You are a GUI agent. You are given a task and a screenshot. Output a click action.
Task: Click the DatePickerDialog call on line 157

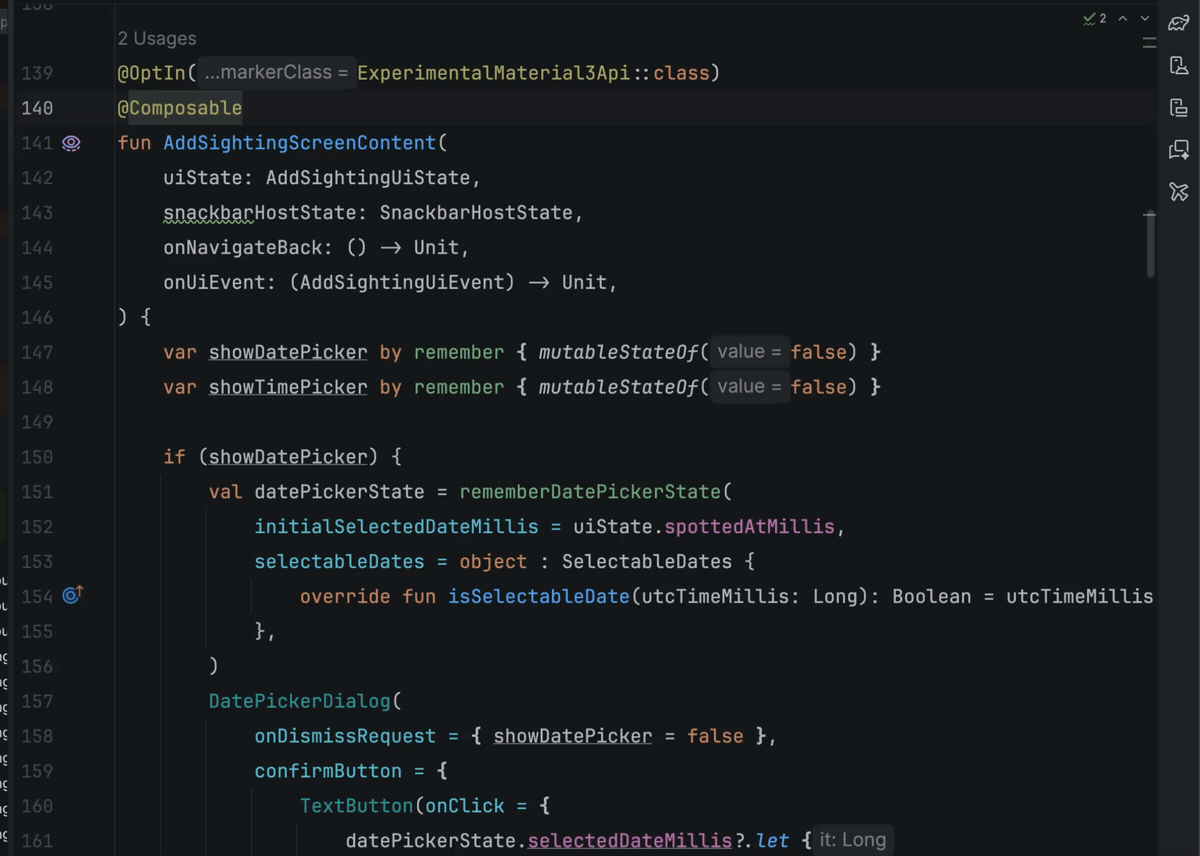[x=299, y=701]
